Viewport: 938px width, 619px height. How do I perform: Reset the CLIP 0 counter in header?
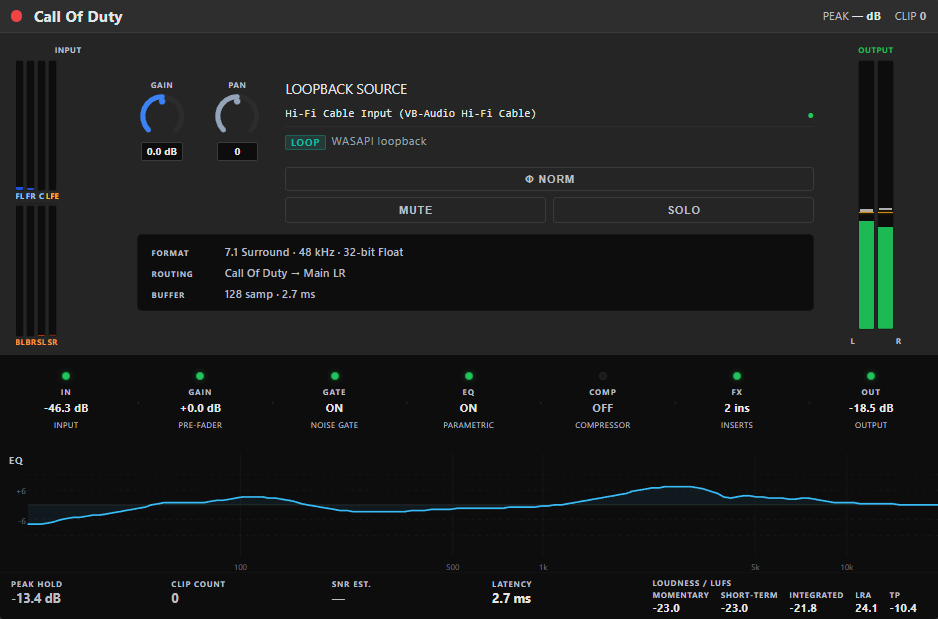coord(910,16)
